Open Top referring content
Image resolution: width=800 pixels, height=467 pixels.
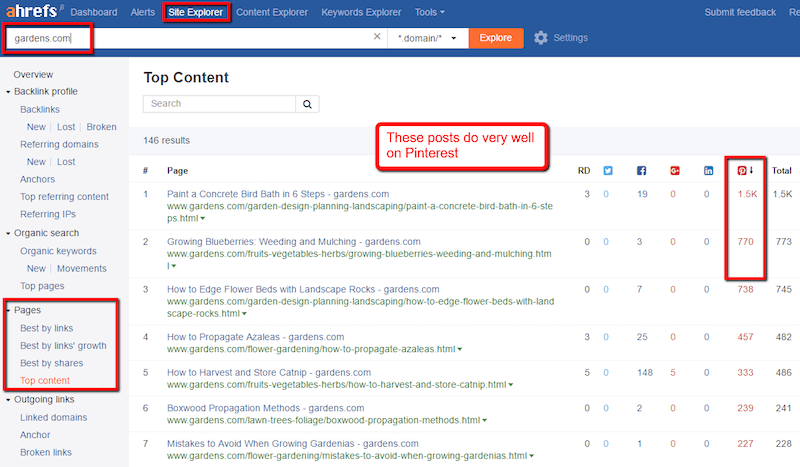tap(64, 196)
